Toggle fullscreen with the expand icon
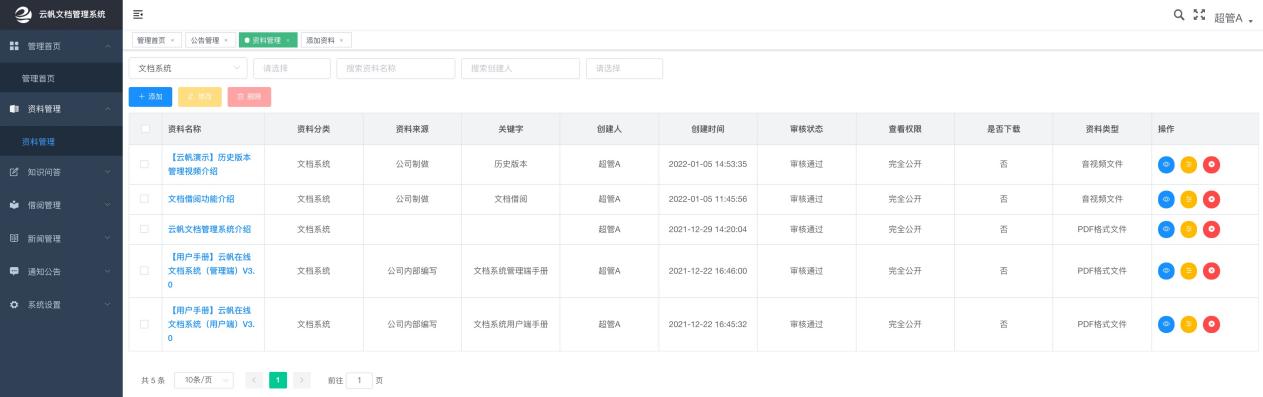The image size is (1263, 397). (x=1199, y=15)
